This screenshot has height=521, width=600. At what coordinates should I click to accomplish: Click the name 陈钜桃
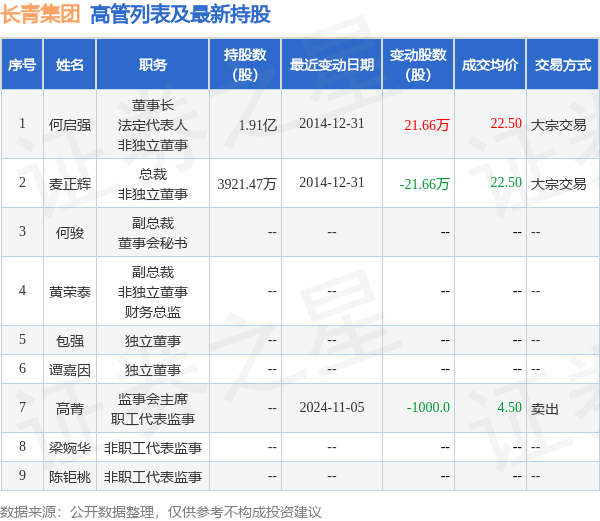[x=70, y=477]
